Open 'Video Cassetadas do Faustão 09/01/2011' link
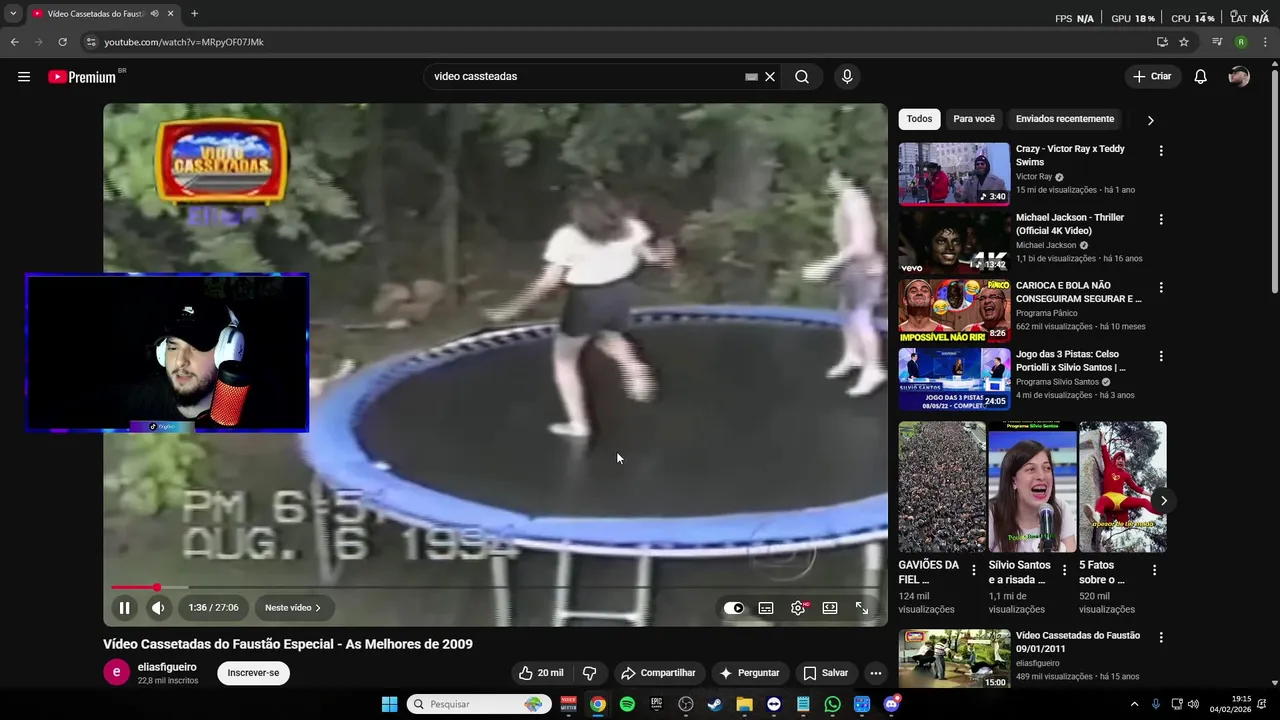Viewport: 1280px width, 720px height. [1078, 642]
